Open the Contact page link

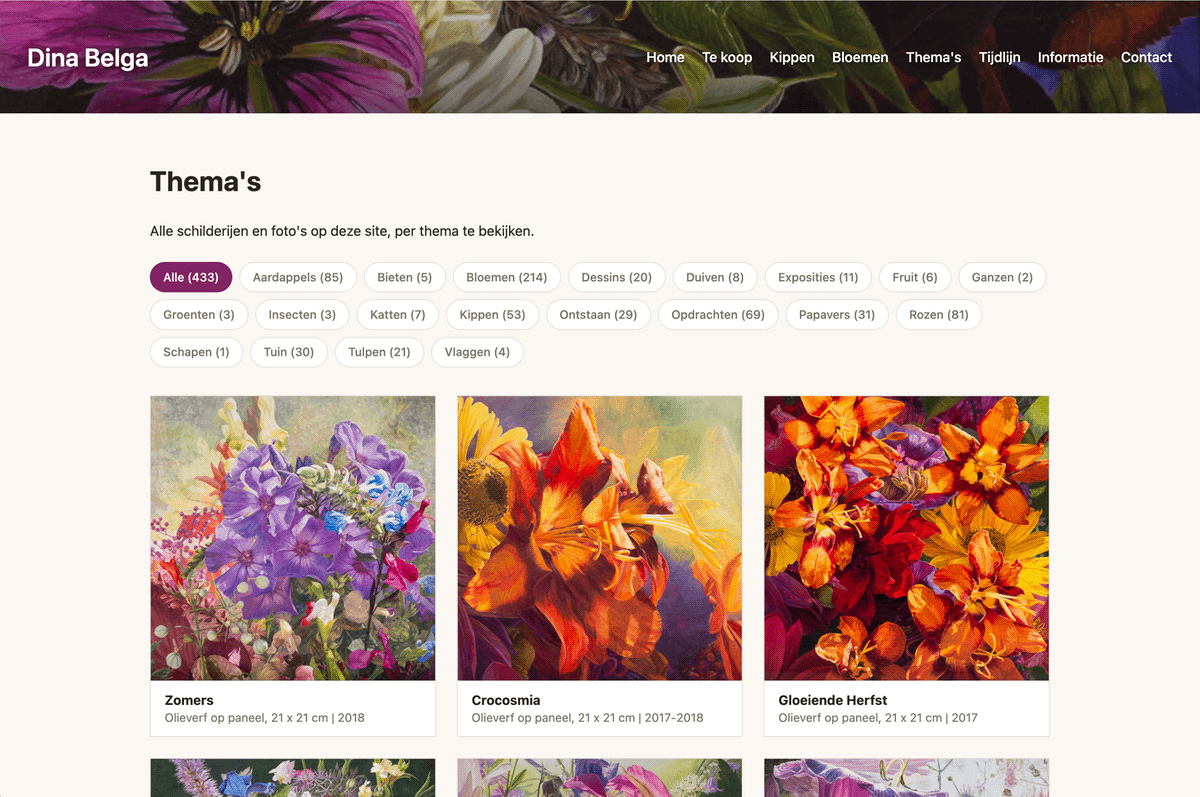[x=1146, y=57]
